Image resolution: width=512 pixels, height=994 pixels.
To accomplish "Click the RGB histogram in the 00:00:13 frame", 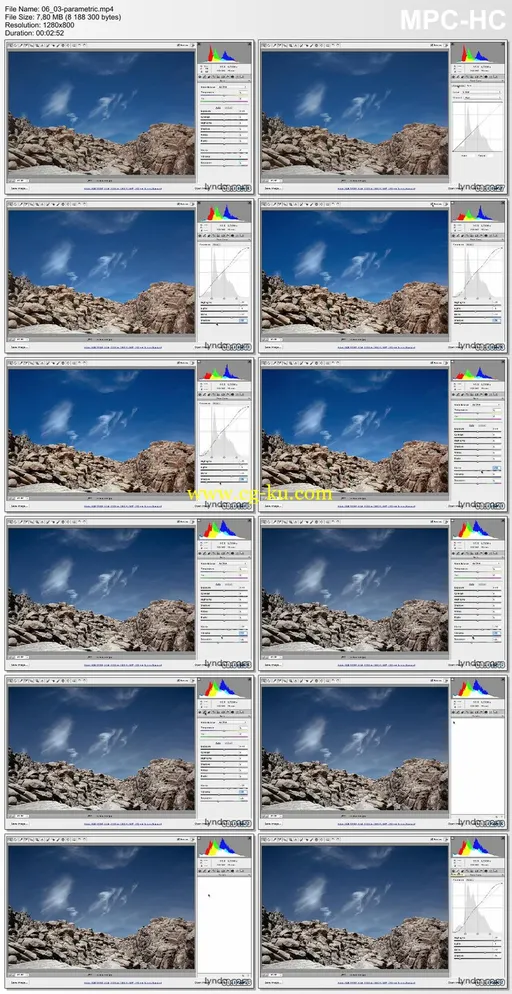I will click(224, 53).
